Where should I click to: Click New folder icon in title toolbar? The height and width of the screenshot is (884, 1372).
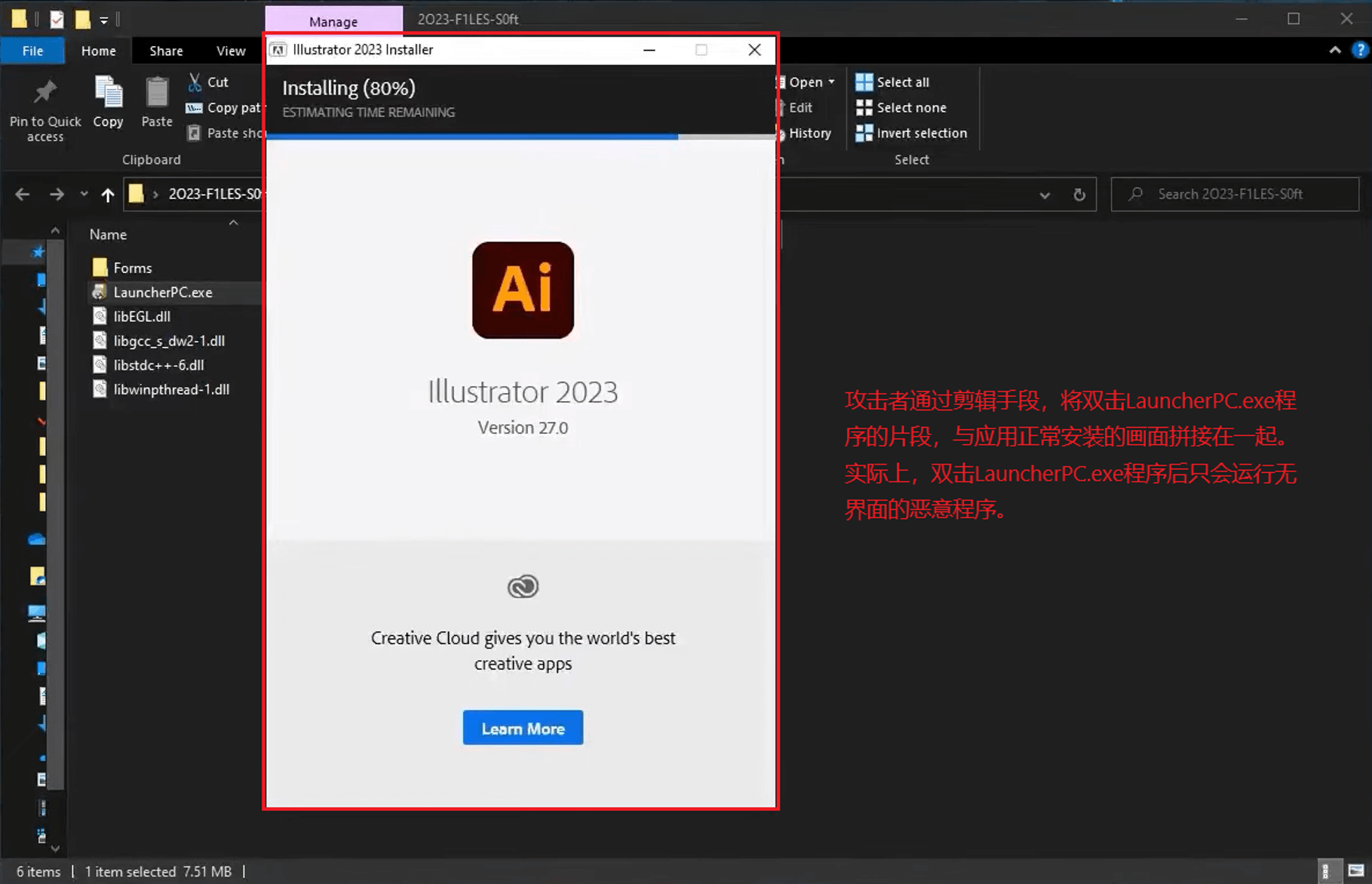(x=82, y=20)
